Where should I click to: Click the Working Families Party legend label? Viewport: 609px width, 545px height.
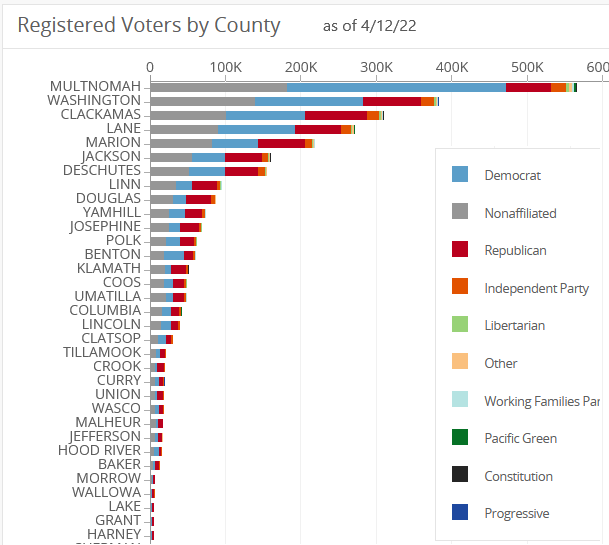(541, 401)
